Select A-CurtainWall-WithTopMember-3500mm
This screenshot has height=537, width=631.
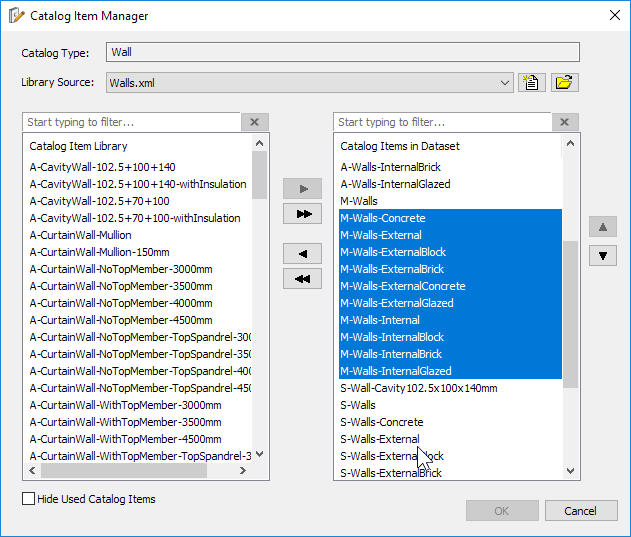[126, 422]
